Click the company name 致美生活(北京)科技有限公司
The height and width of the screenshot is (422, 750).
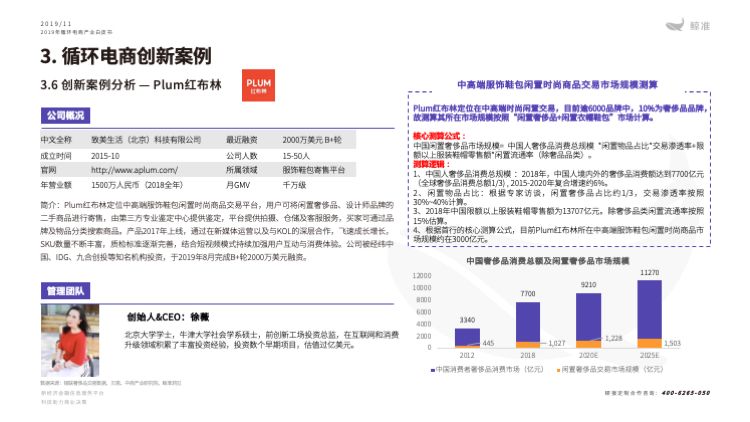146,140
